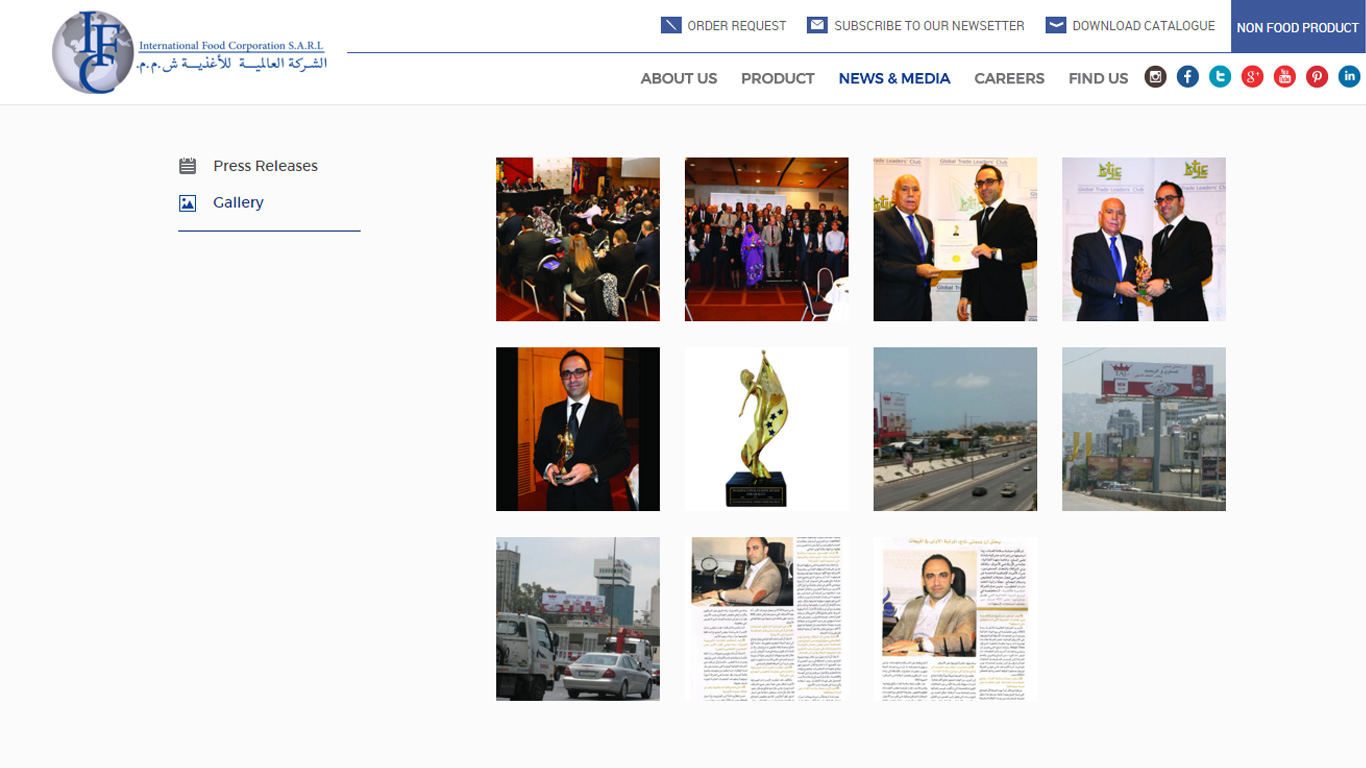Click the Pinterest icon

point(1317,77)
